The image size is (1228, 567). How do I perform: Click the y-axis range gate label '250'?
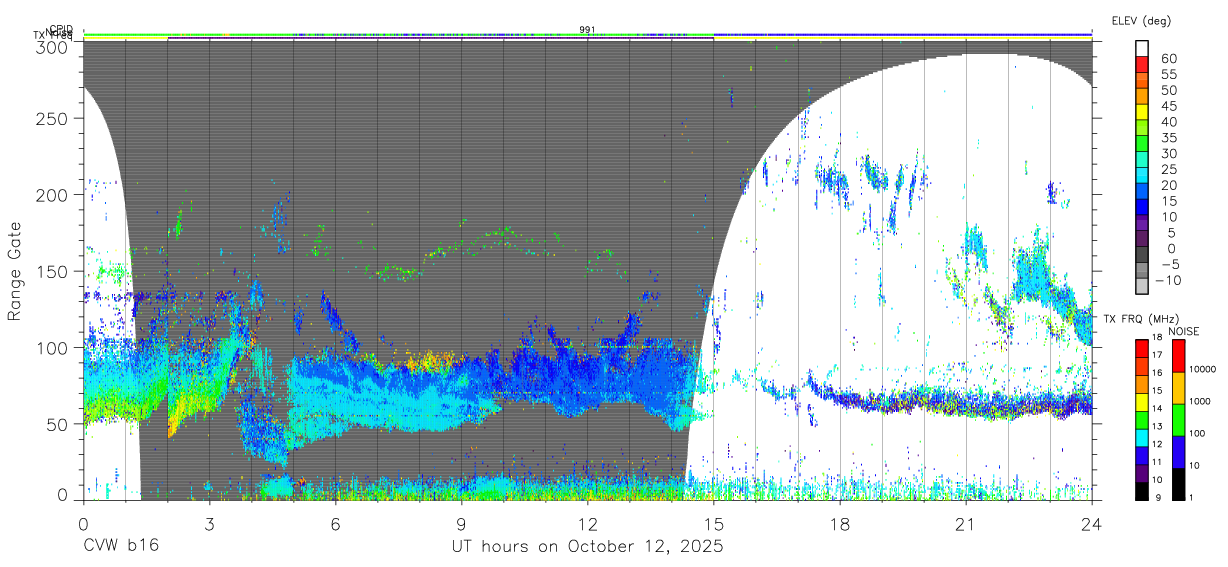[54, 119]
